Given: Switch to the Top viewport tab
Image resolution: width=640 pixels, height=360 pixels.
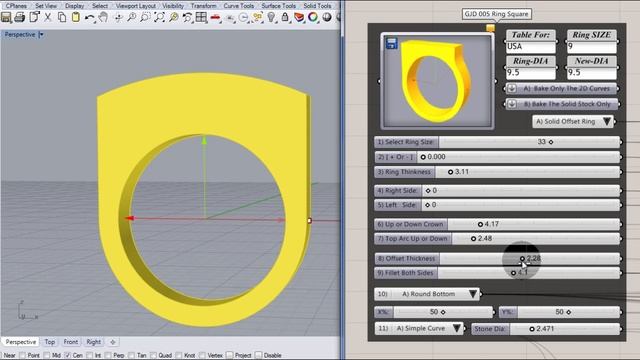Looking at the screenshot, I should (x=50, y=342).
